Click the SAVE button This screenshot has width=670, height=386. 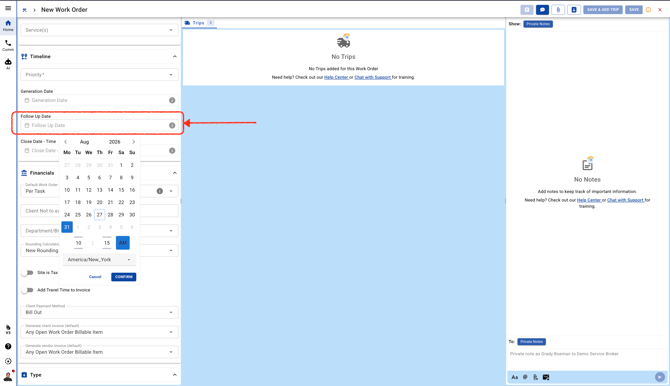[x=634, y=9]
